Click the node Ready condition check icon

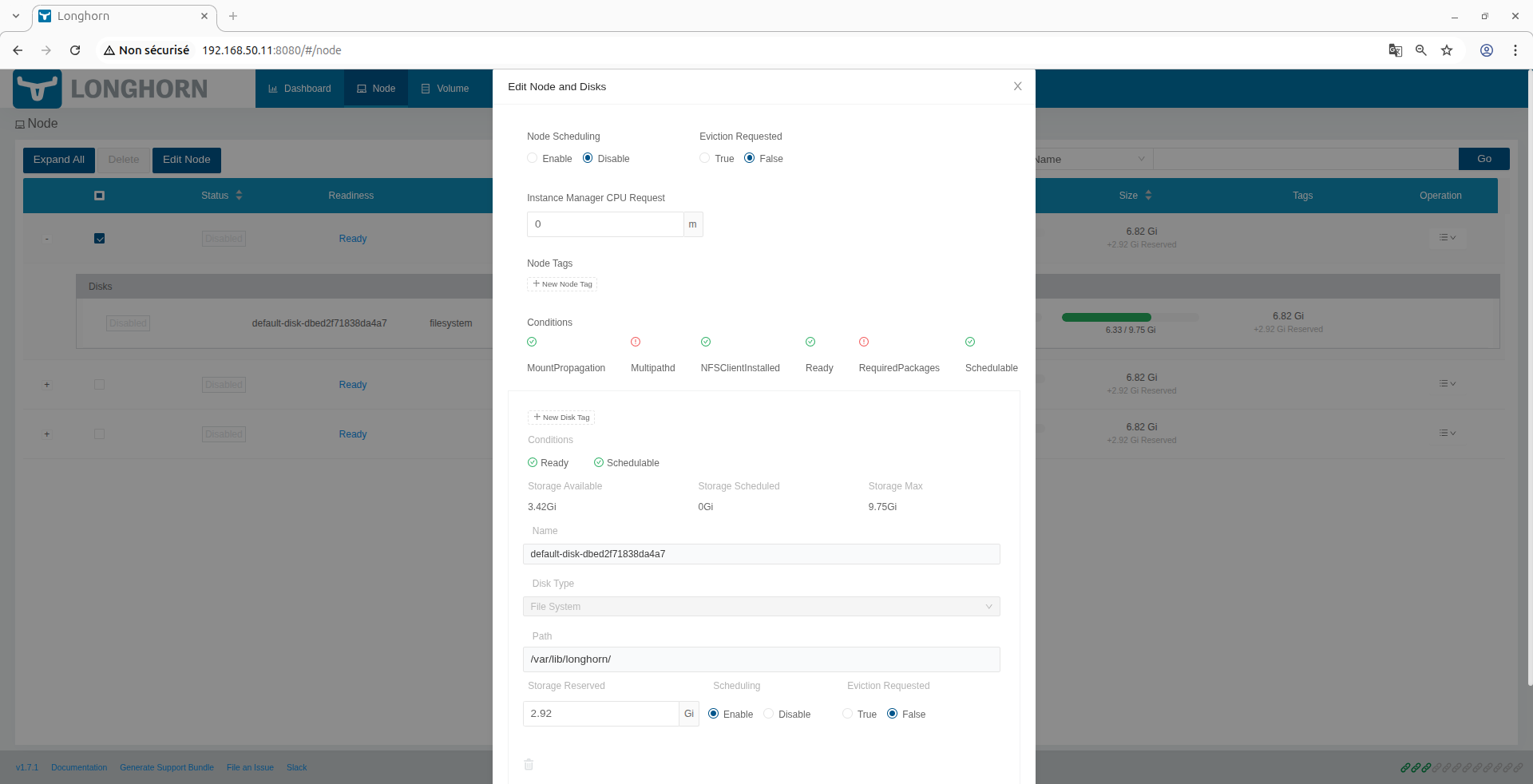pos(810,342)
